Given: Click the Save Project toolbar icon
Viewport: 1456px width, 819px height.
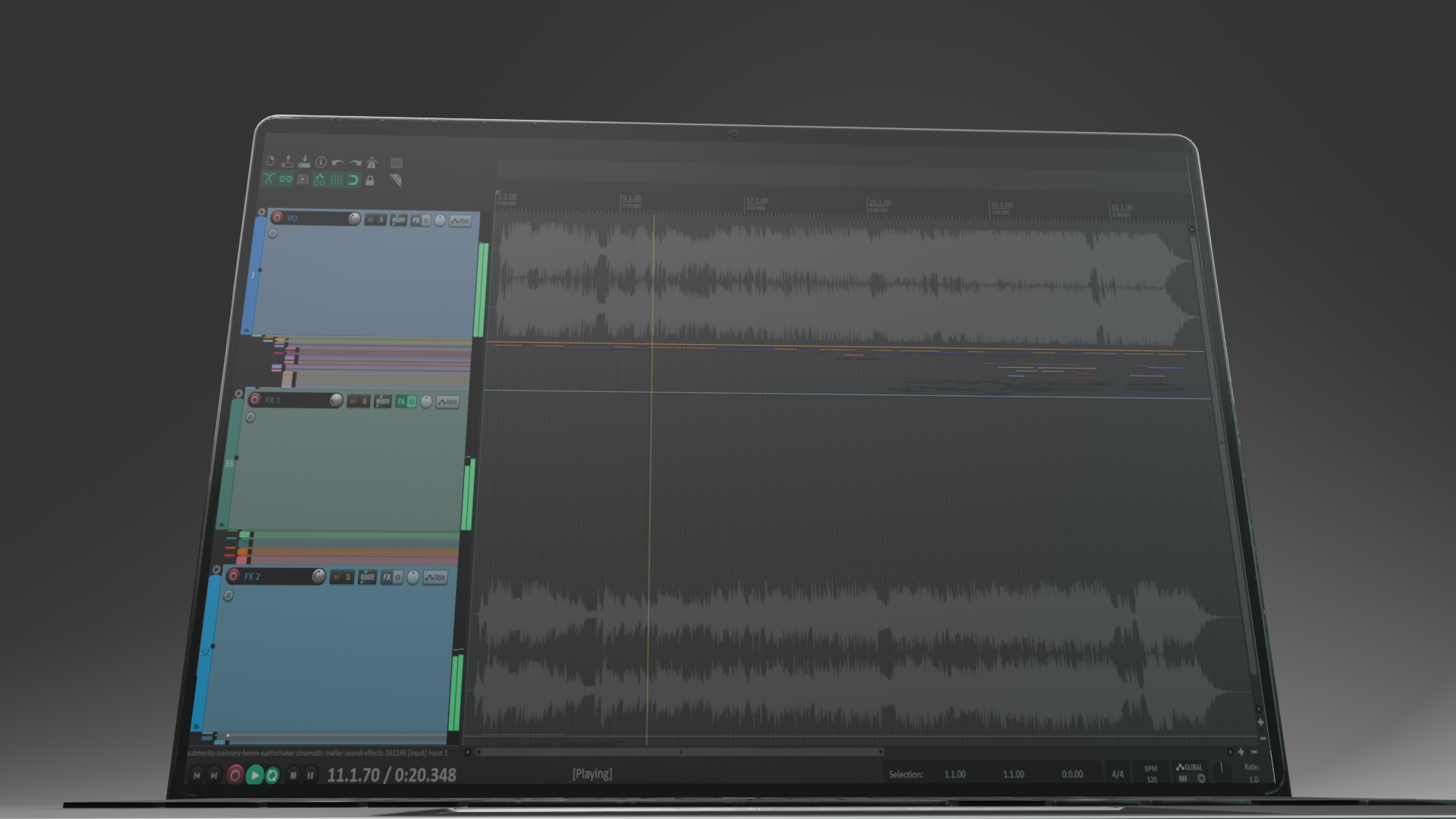Looking at the screenshot, I should tap(304, 161).
